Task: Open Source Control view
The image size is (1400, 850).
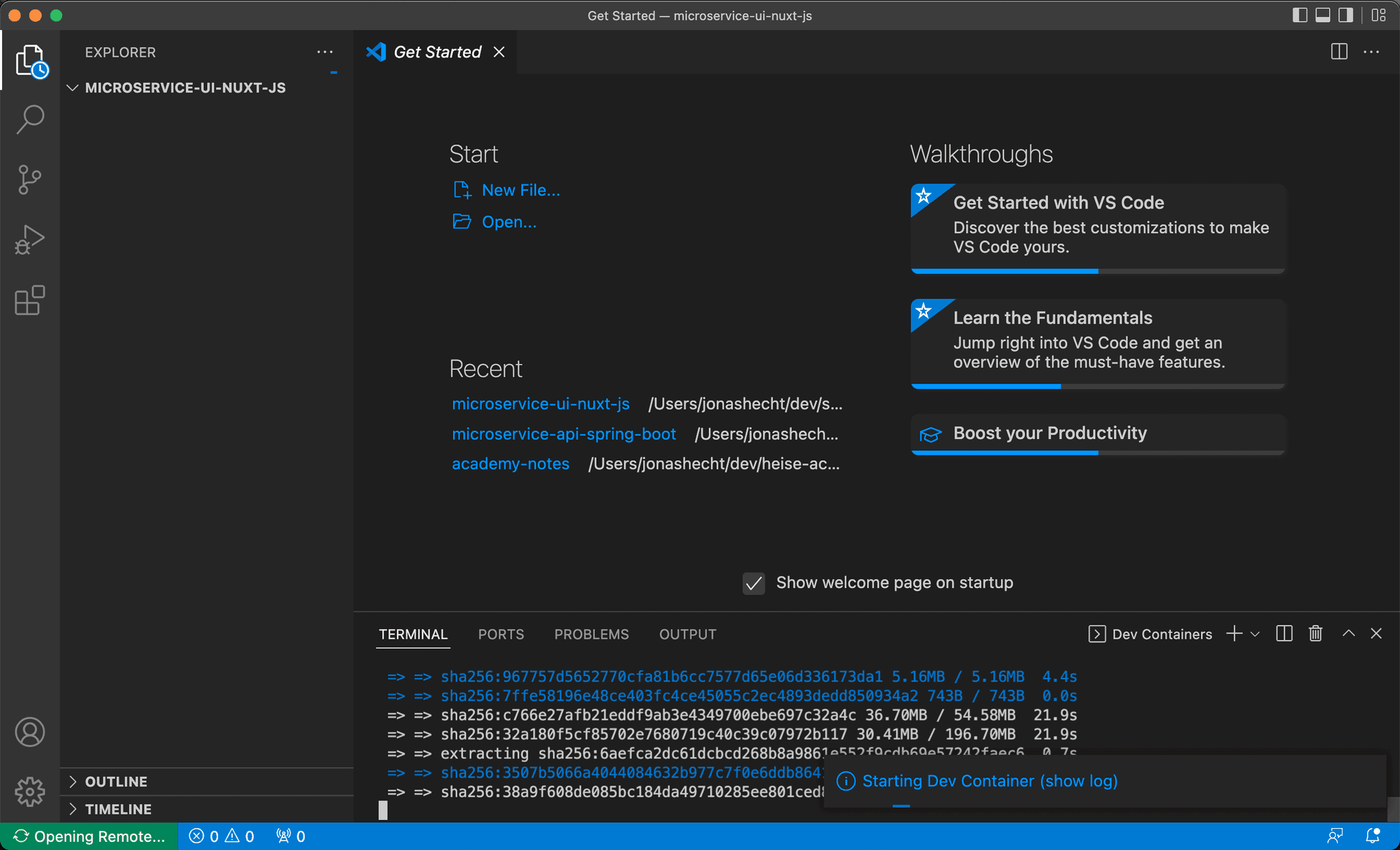Action: (30, 180)
